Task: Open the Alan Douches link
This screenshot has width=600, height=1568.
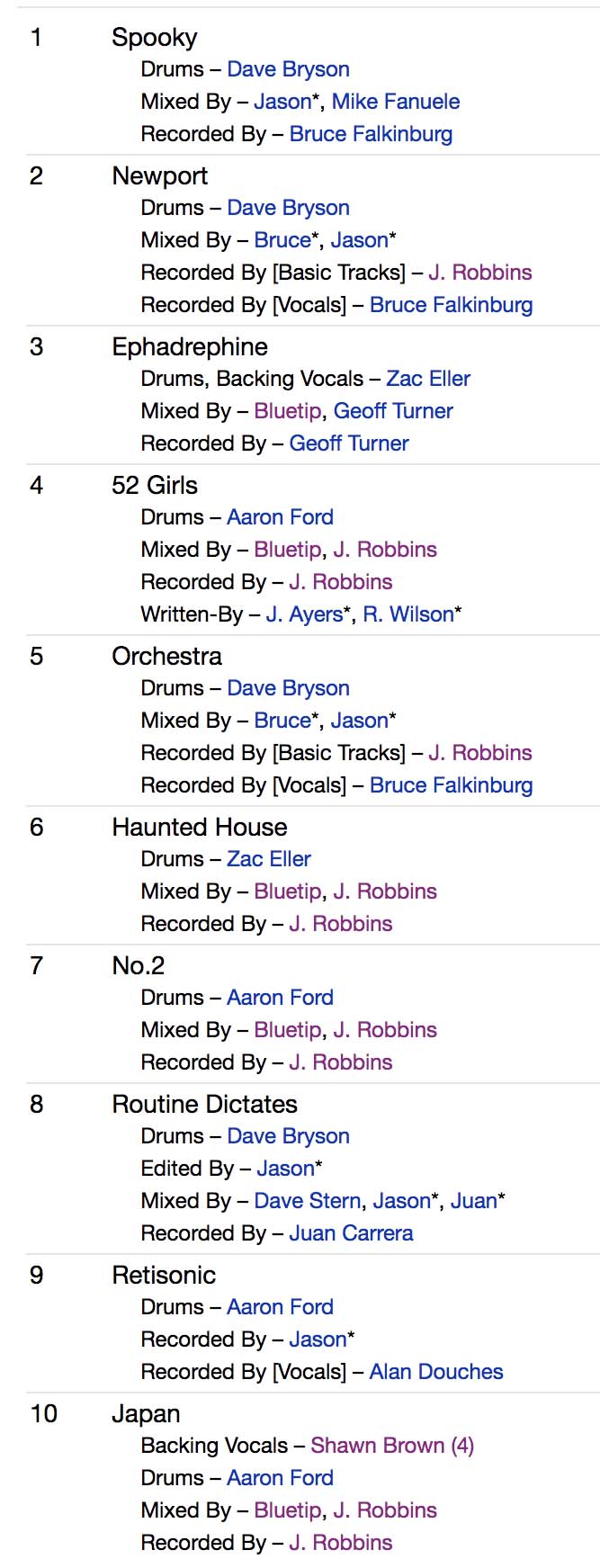Action: (436, 1372)
